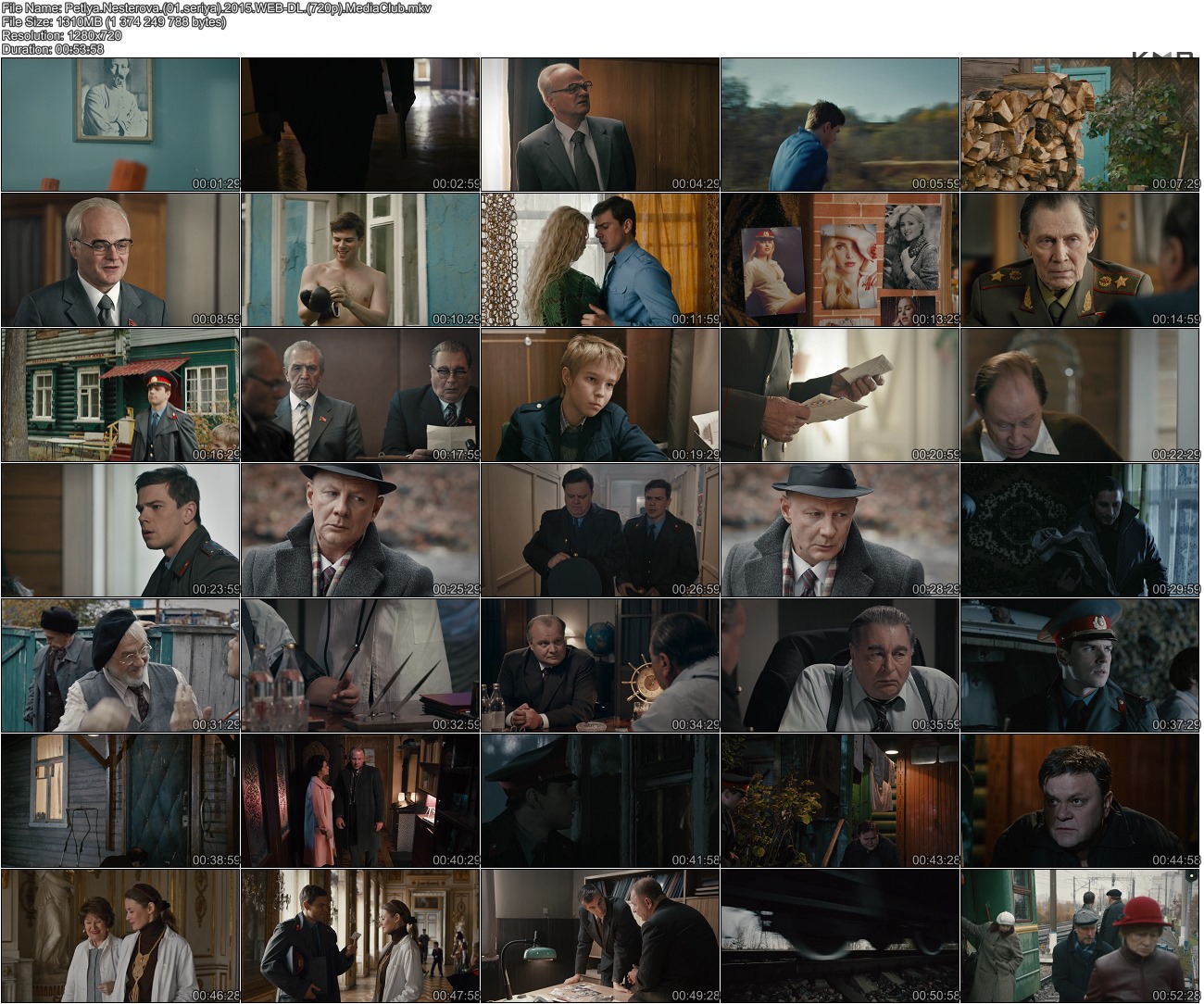Select the man in fedora frame at 00:25:29
The image size is (1204, 1004).
coord(360,531)
